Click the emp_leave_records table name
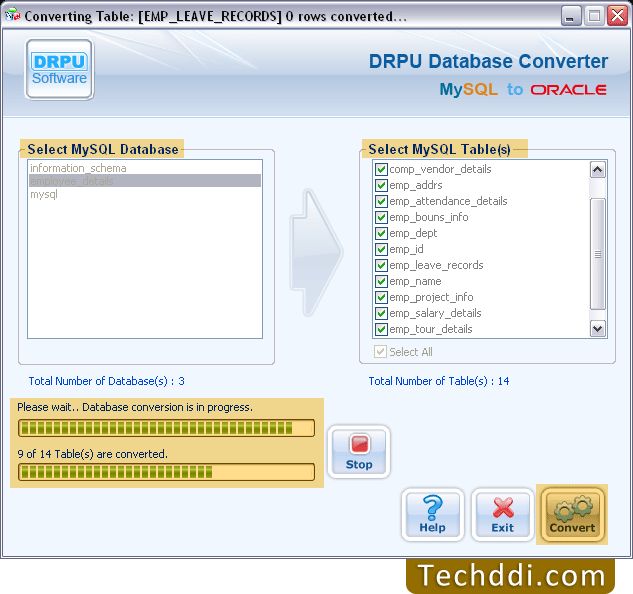The width and height of the screenshot is (633, 594). point(436,265)
